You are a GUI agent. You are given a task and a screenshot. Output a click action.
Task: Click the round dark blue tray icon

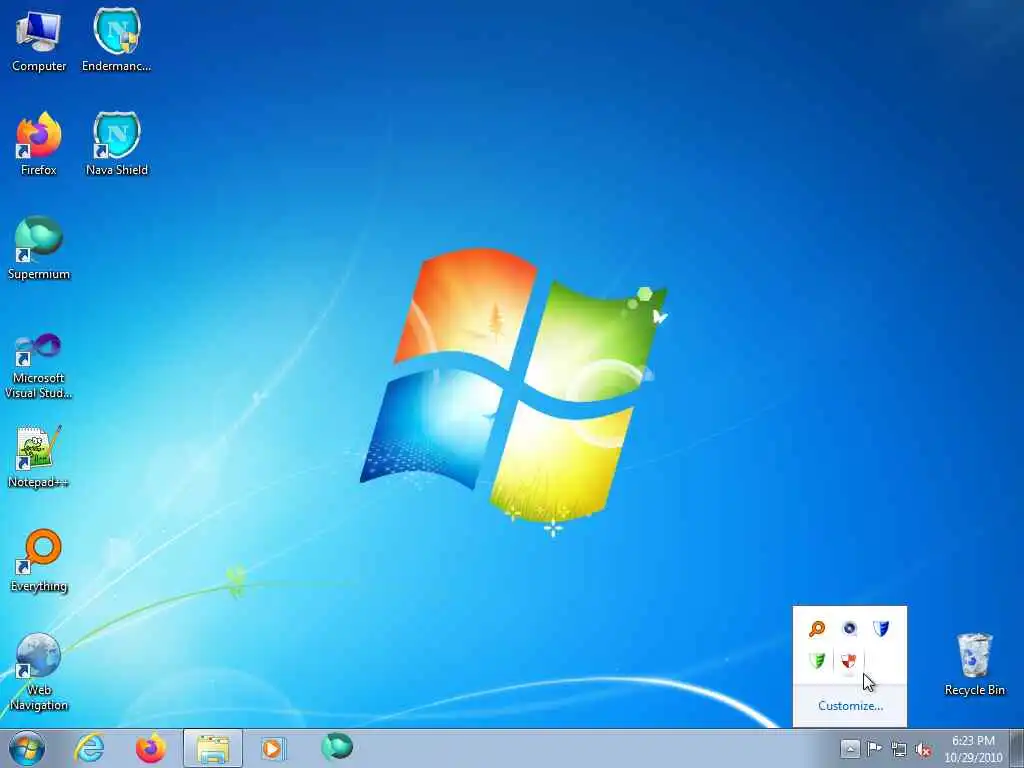coord(849,628)
